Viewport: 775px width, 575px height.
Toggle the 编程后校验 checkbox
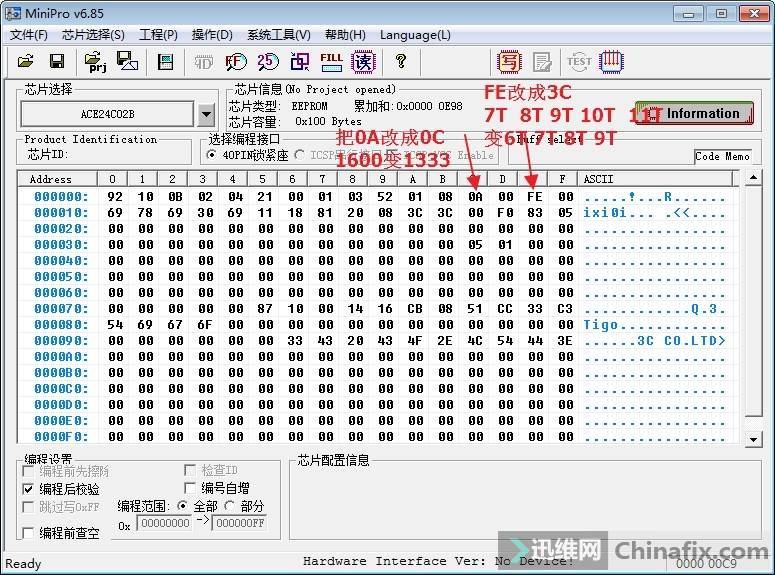pyautogui.click(x=30, y=489)
